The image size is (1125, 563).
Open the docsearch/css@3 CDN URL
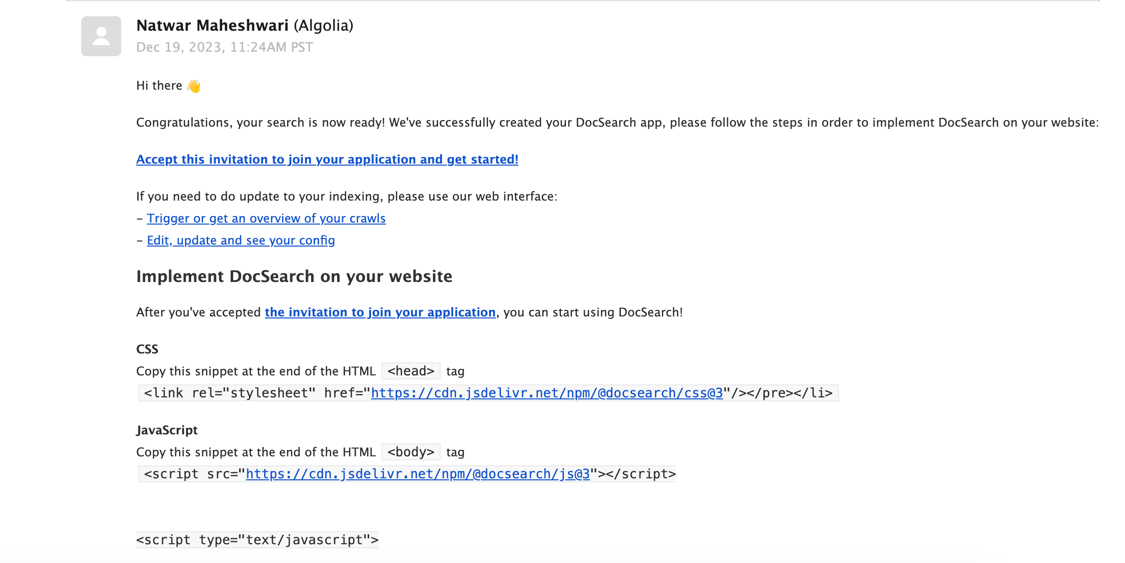(x=547, y=393)
